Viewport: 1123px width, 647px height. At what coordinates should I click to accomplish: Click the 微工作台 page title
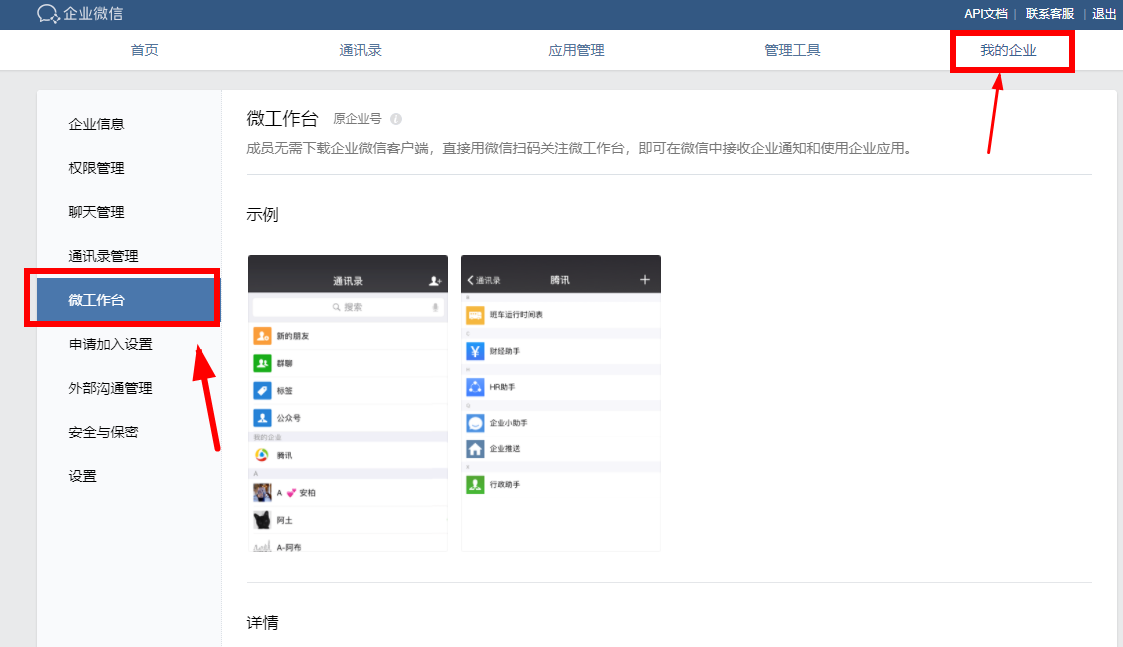[282, 118]
